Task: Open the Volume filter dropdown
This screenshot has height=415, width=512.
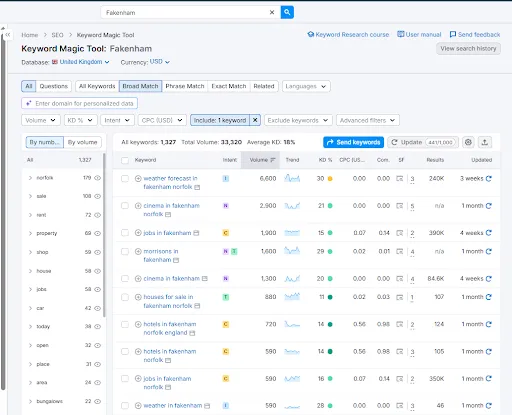Action: [x=41, y=120]
